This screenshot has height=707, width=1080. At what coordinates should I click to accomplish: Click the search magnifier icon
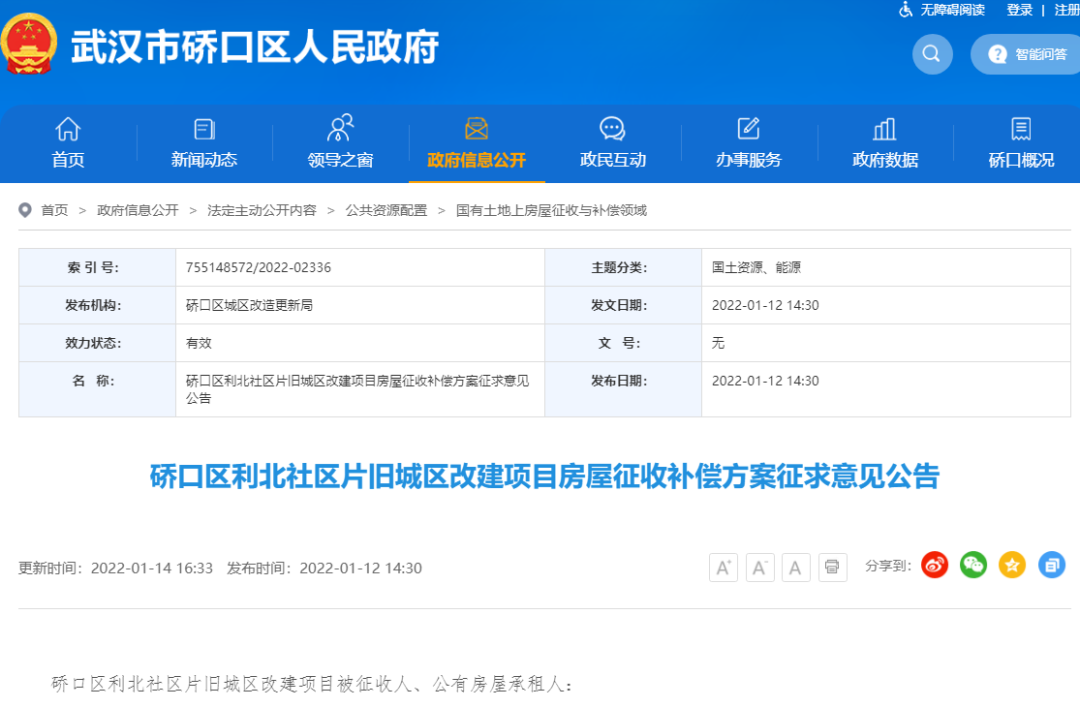932,54
